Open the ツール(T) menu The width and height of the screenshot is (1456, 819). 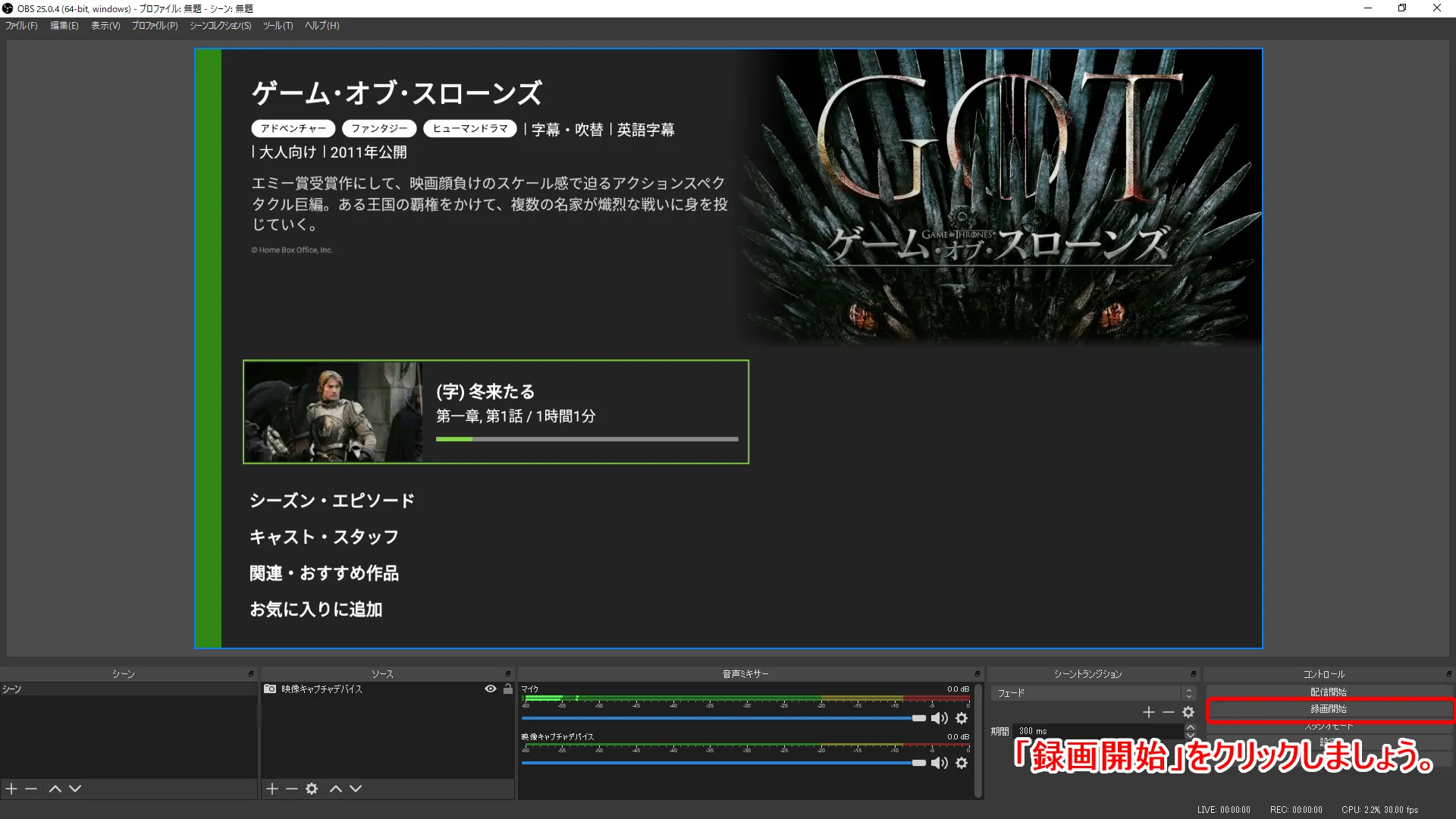278,26
